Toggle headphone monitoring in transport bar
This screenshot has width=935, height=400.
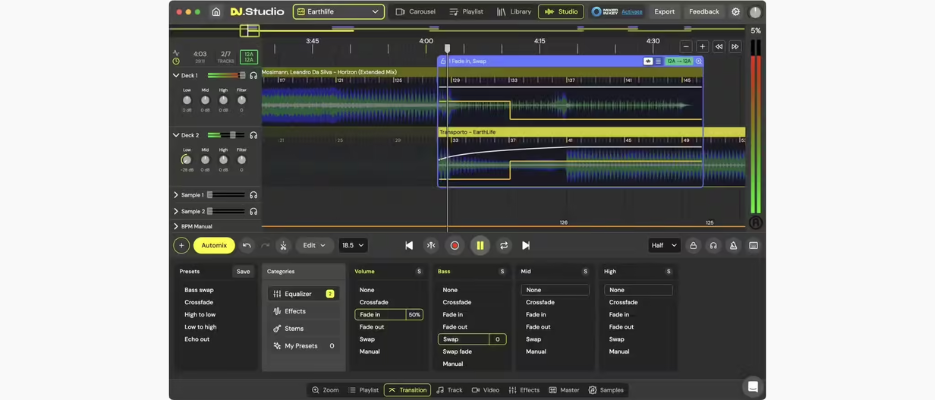tap(713, 245)
